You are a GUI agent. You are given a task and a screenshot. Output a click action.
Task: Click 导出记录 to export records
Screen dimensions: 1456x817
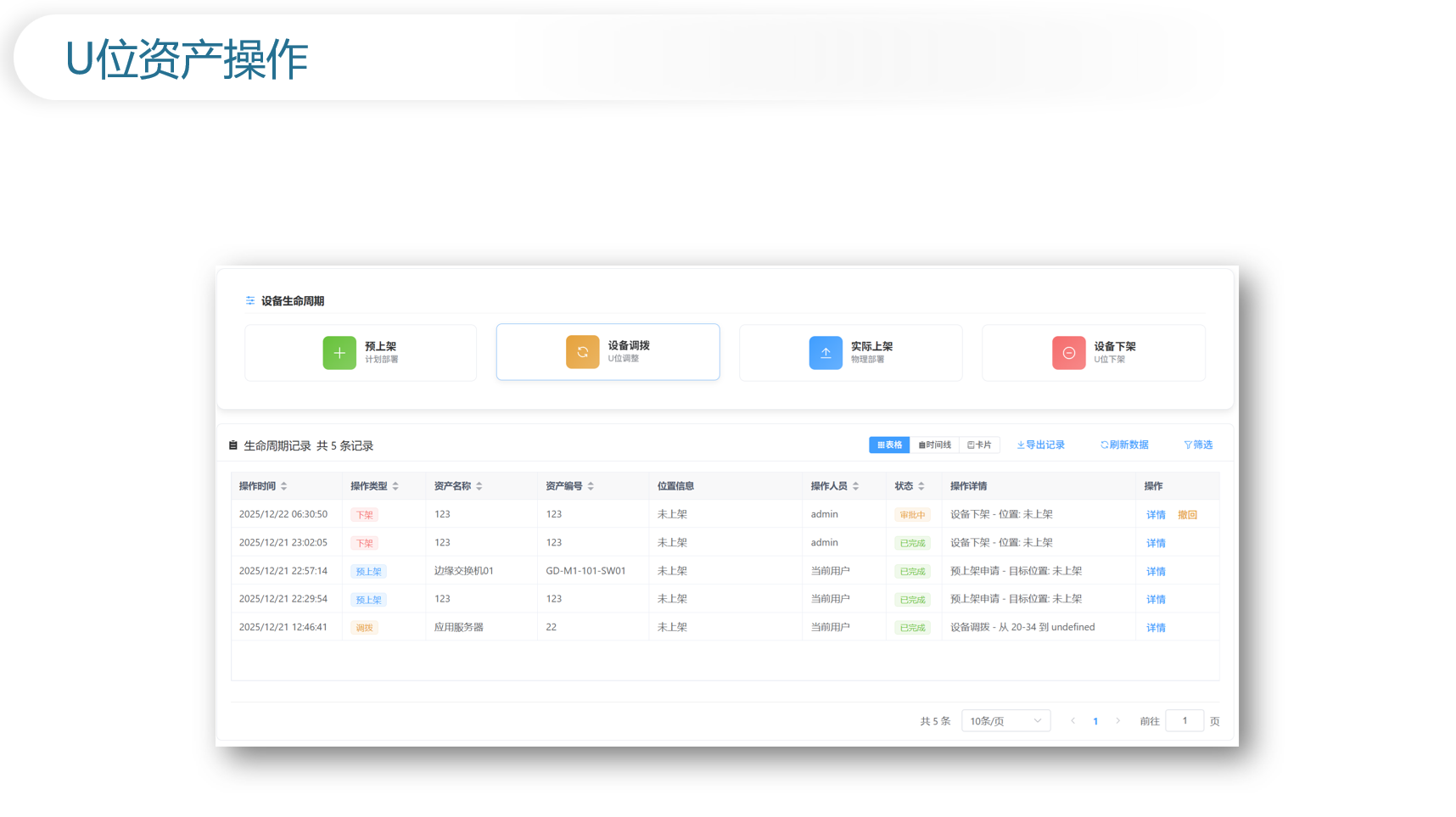pyautogui.click(x=1041, y=445)
